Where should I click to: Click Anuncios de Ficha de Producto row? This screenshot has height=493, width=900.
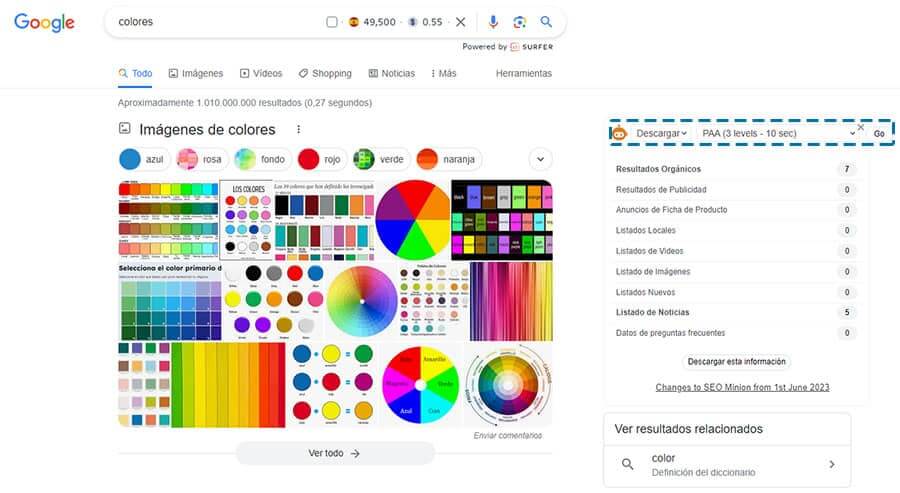point(735,209)
